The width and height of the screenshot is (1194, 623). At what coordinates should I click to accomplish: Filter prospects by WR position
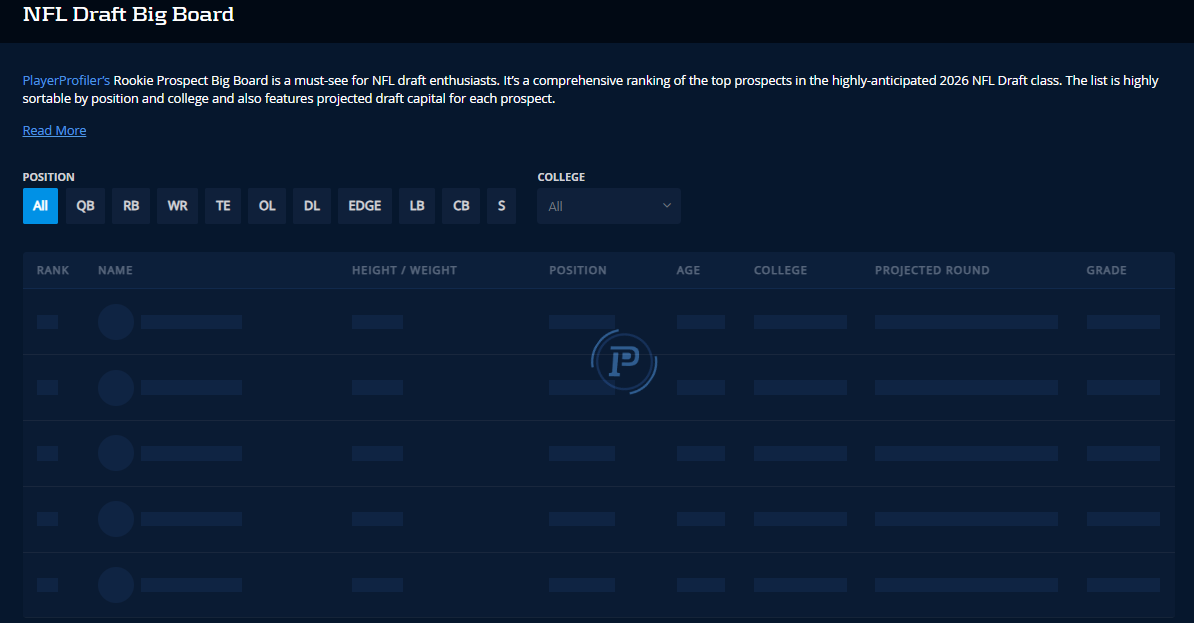(x=177, y=206)
